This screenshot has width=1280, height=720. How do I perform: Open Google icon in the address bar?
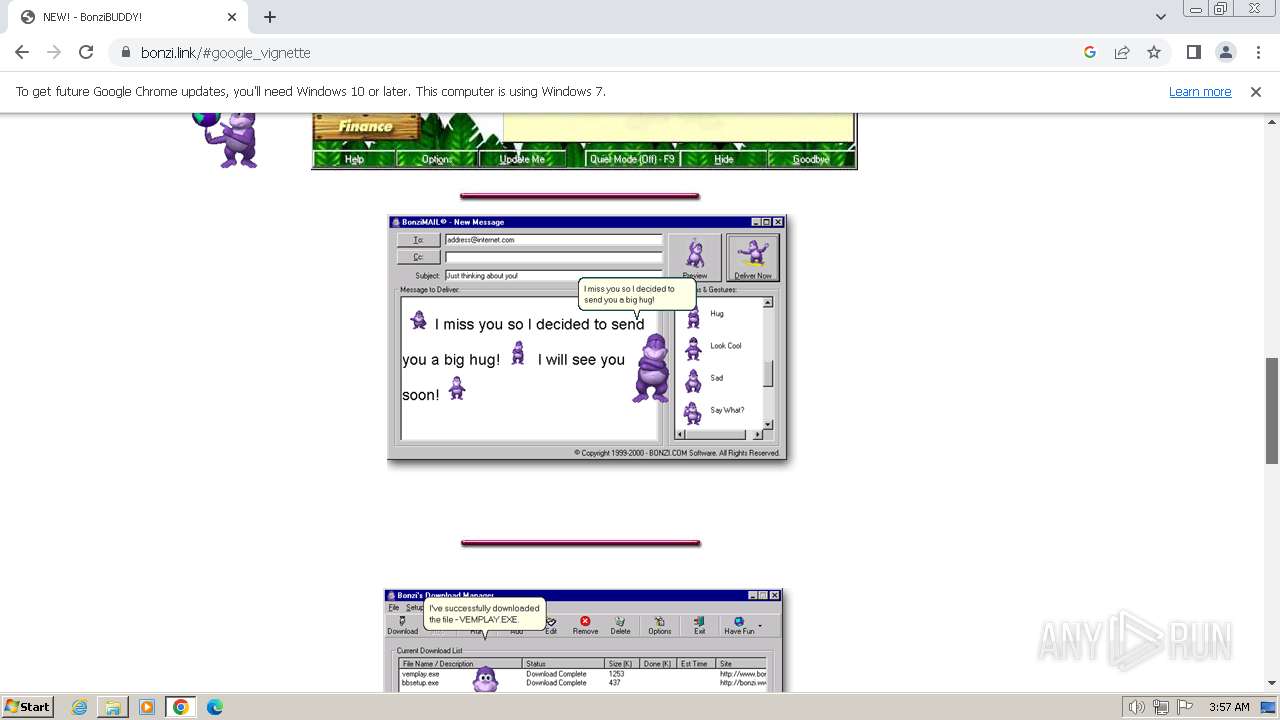tap(1090, 52)
